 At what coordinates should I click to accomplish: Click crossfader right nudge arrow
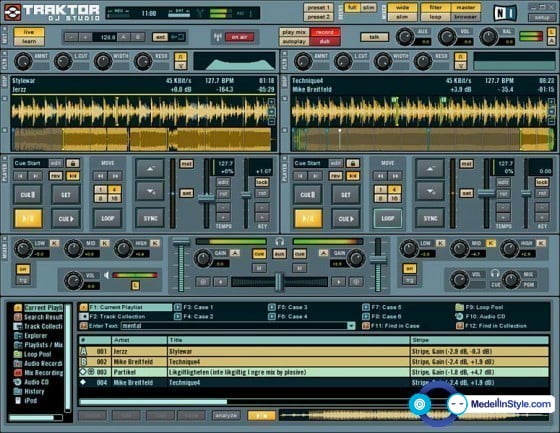click(338, 282)
